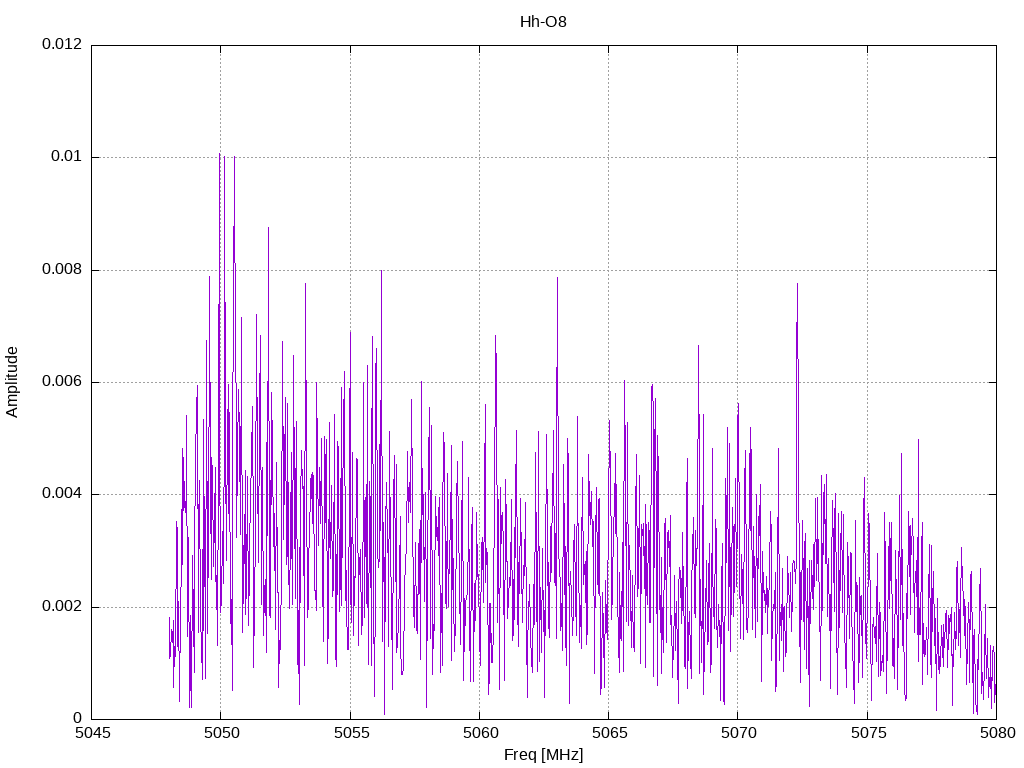Click the 0 y-axis tick label

pyautogui.click(x=78, y=718)
